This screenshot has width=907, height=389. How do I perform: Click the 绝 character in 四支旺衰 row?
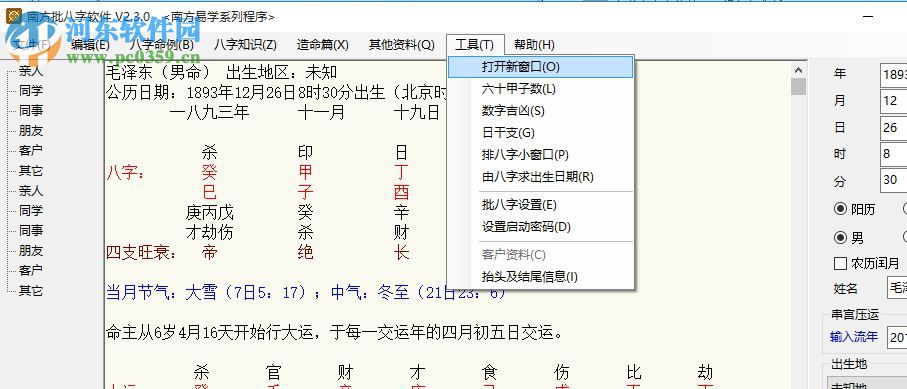coord(305,253)
